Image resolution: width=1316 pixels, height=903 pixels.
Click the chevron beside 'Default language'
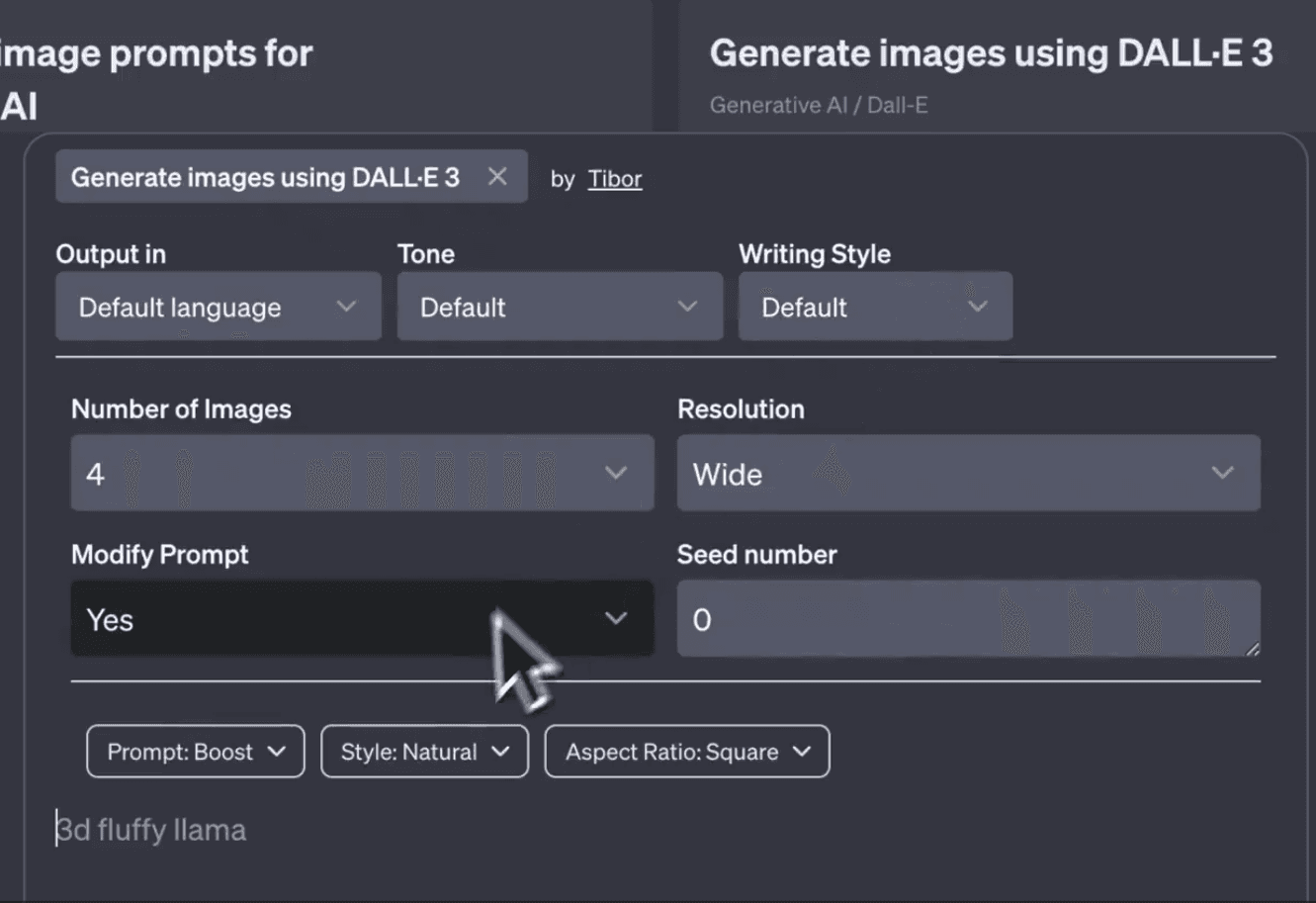[x=345, y=307]
